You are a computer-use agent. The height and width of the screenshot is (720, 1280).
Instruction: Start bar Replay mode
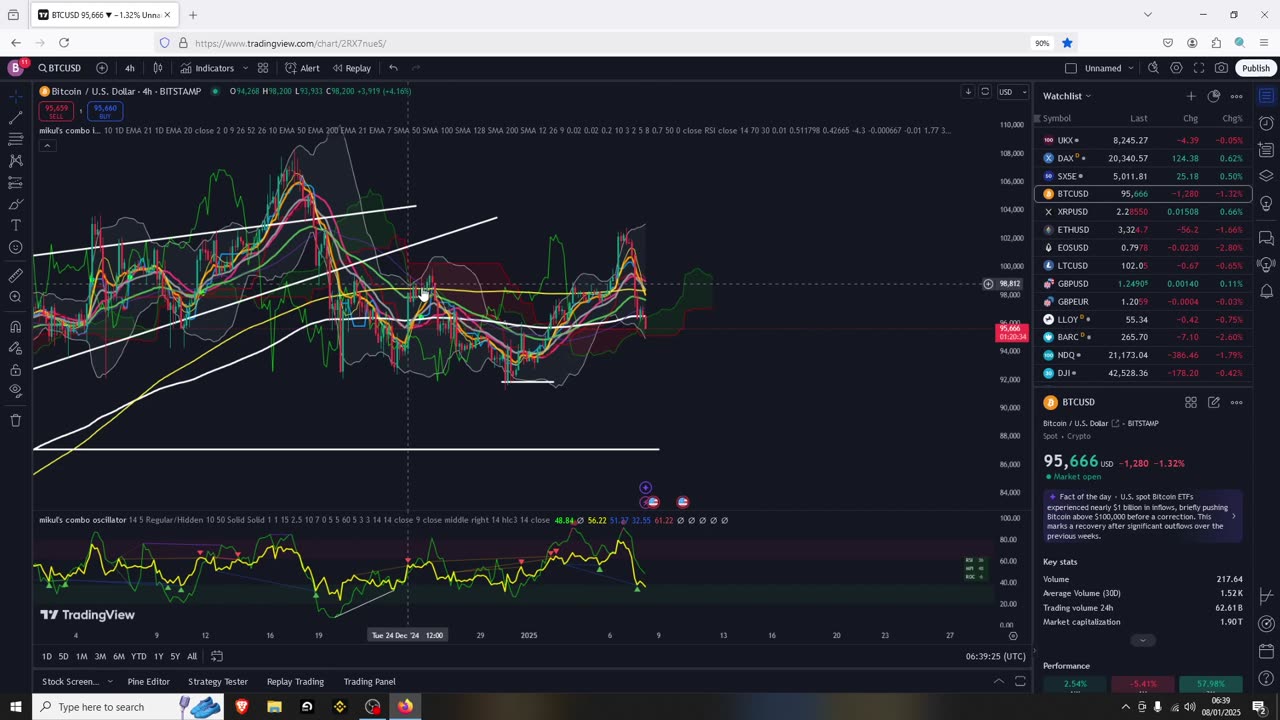coord(352,68)
